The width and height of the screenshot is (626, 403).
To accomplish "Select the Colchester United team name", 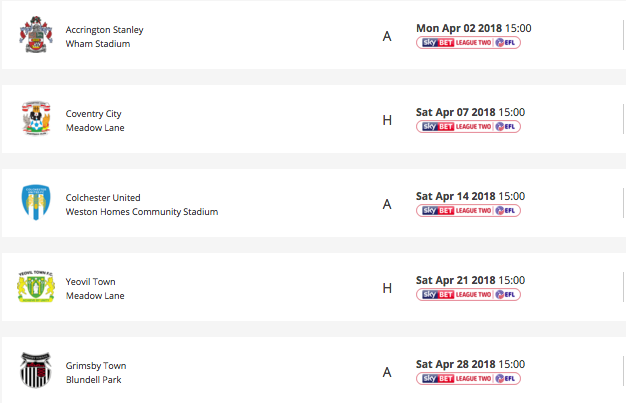I will (103, 197).
